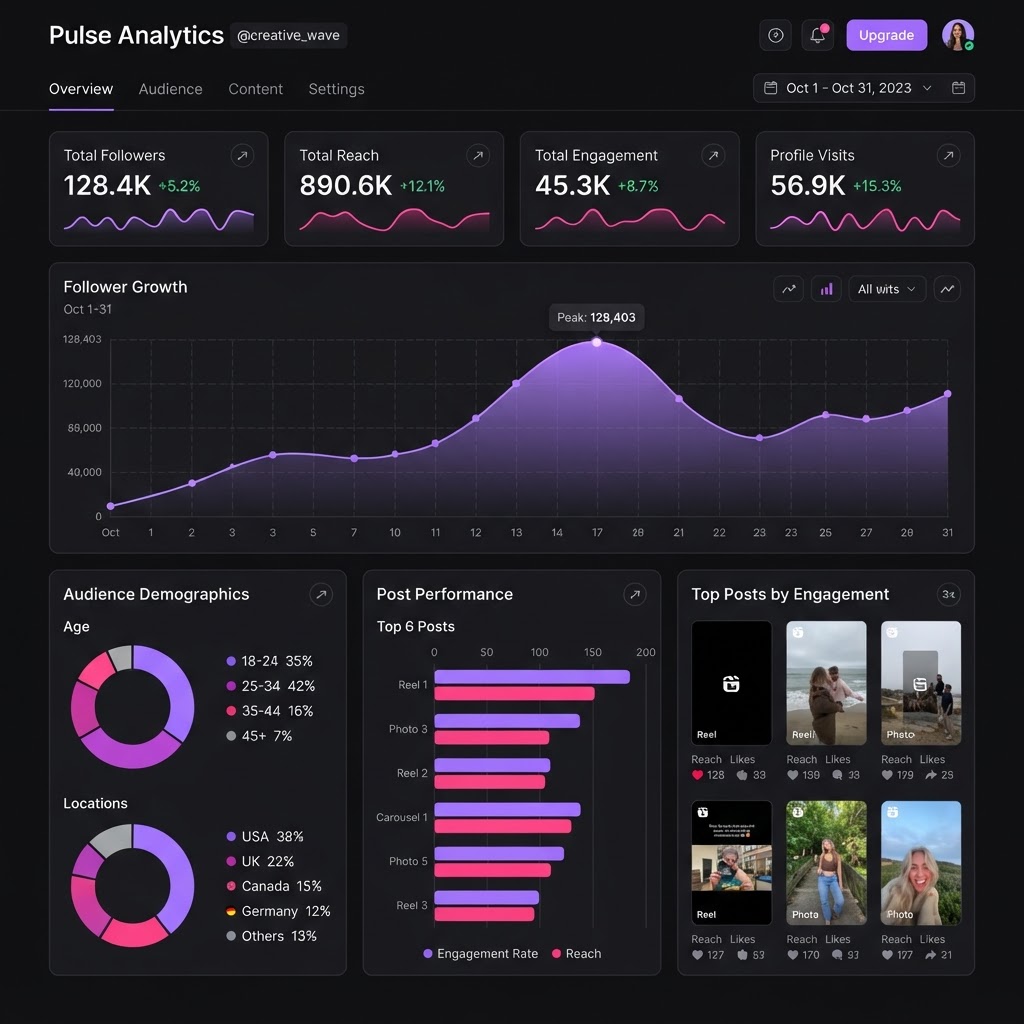This screenshot has width=1024, height=1024.
Task: Click the reel icon on the black thumbnail
Action: coord(731,684)
